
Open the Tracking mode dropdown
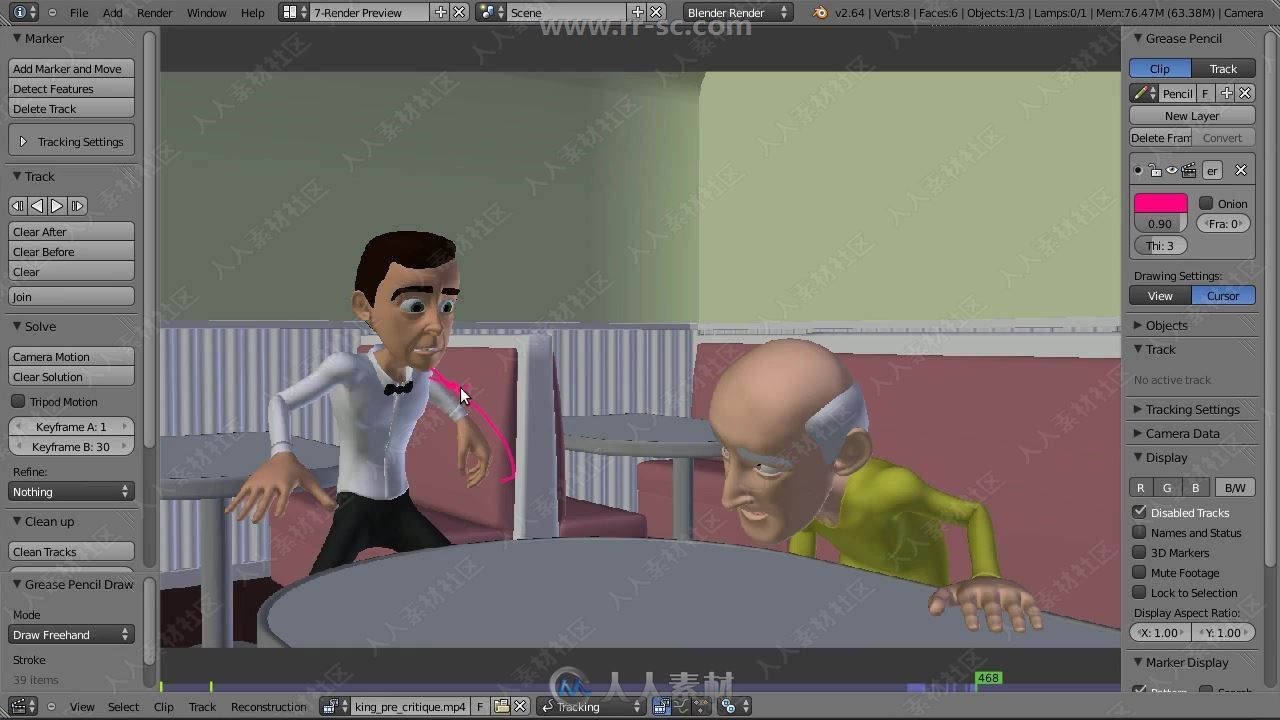[592, 706]
